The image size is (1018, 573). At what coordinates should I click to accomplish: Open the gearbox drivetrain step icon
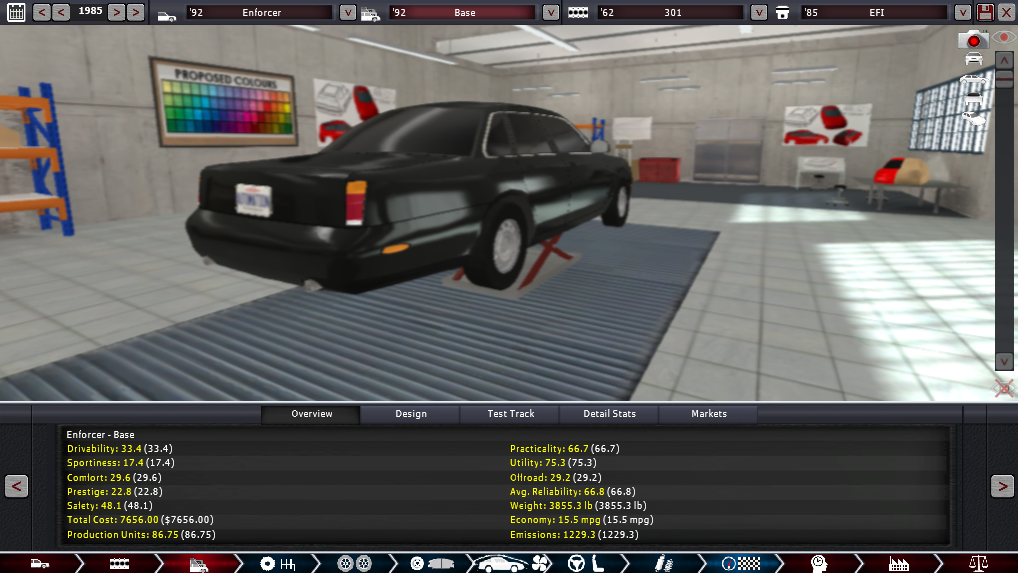[x=279, y=563]
